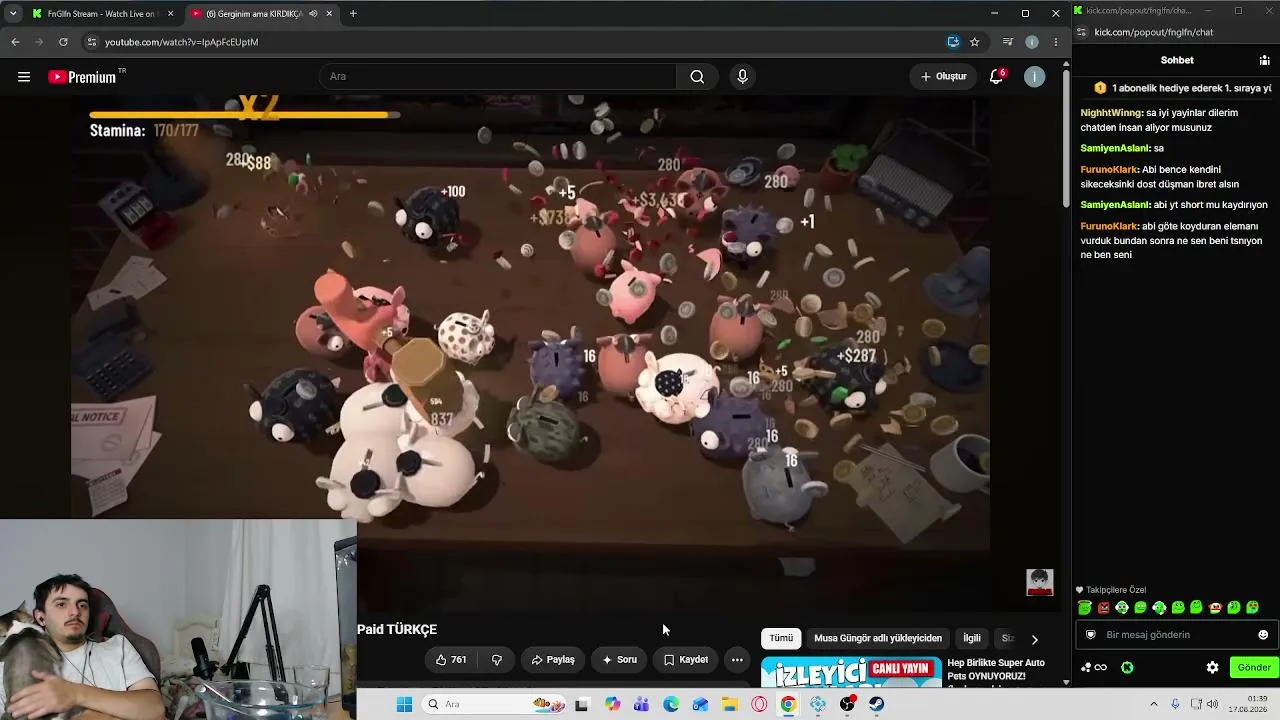Click the green Kick logo icon below the message box
Image resolution: width=1280 pixels, height=720 pixels.
1127,668
